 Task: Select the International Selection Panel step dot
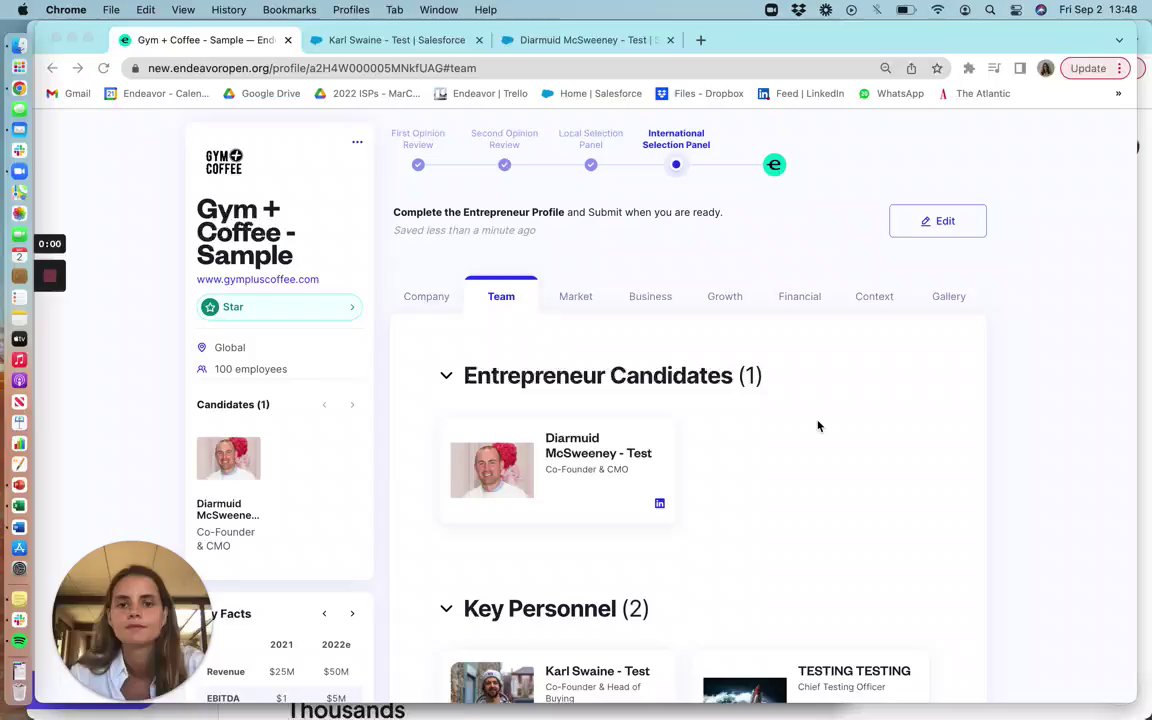click(x=676, y=165)
